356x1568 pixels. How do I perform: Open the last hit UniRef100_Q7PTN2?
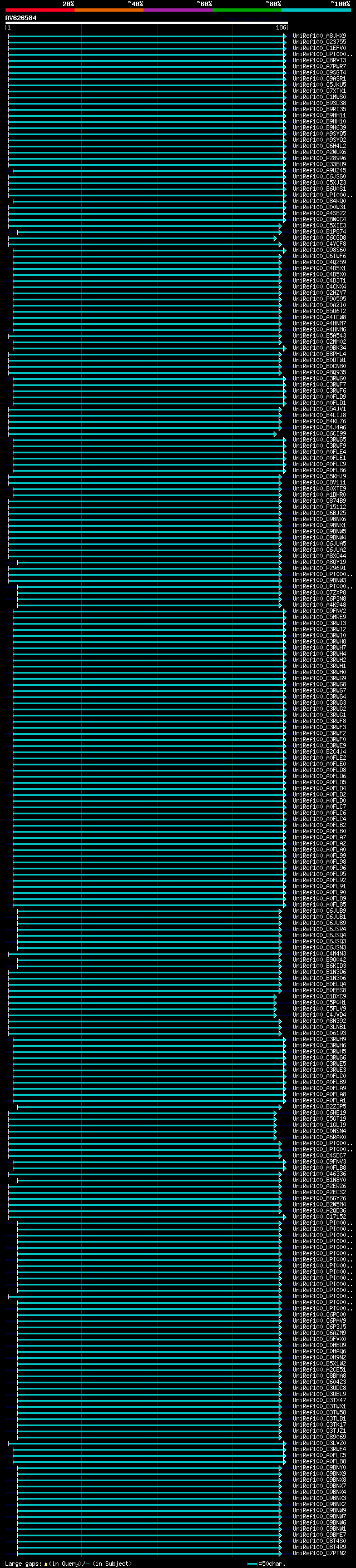pyautogui.click(x=319, y=1554)
